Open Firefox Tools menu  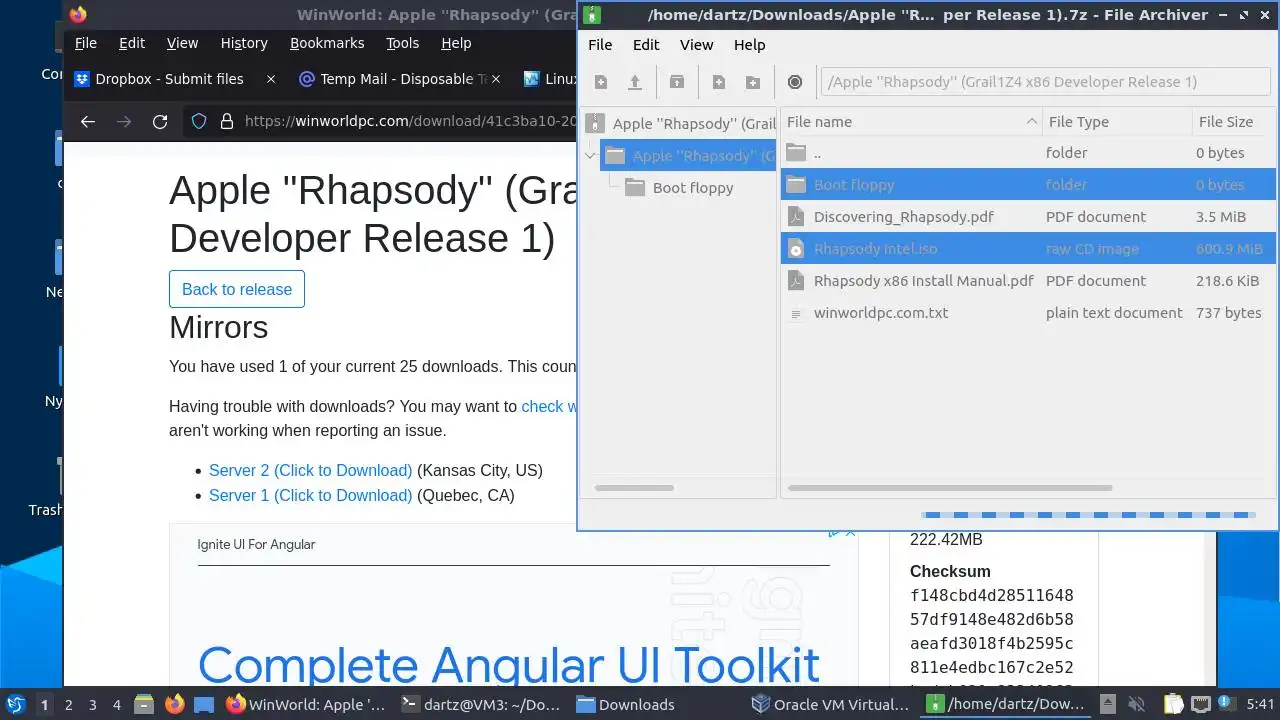pyautogui.click(x=402, y=43)
